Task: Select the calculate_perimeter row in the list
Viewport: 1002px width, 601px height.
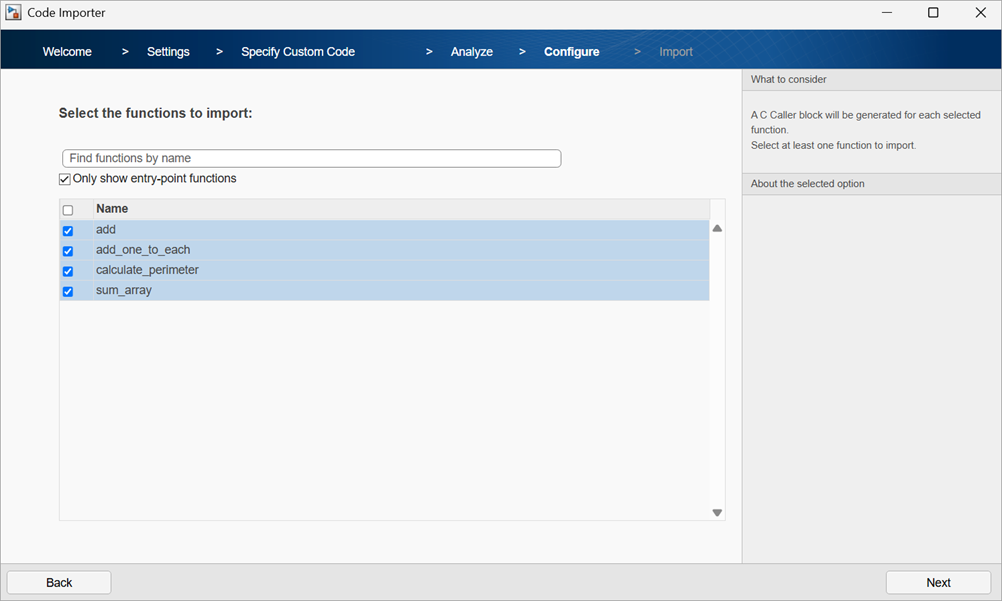Action: click(x=300, y=270)
